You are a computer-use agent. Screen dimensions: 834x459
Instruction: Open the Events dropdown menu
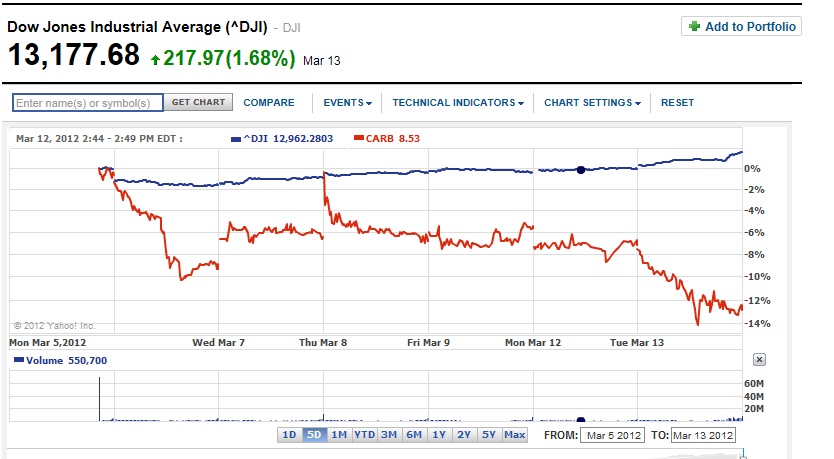coord(347,103)
